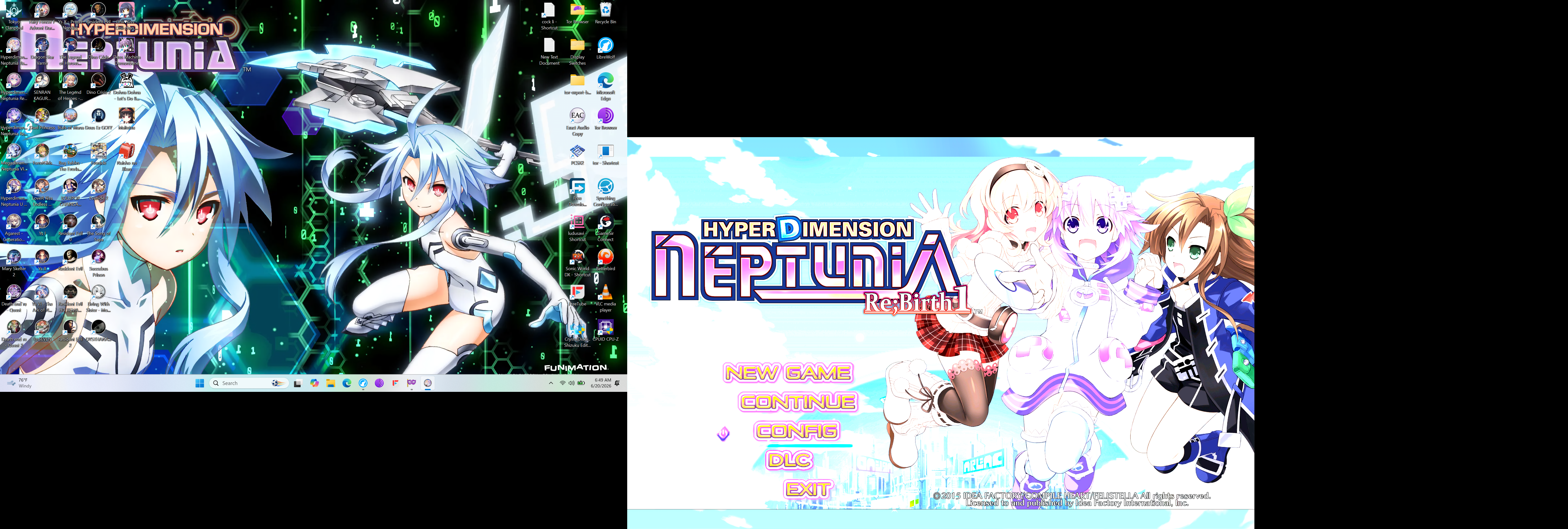This screenshot has height=529, width=1568.
Task: Launch the DYSTHANASIA desktop shortcut
Action: [x=98, y=331]
